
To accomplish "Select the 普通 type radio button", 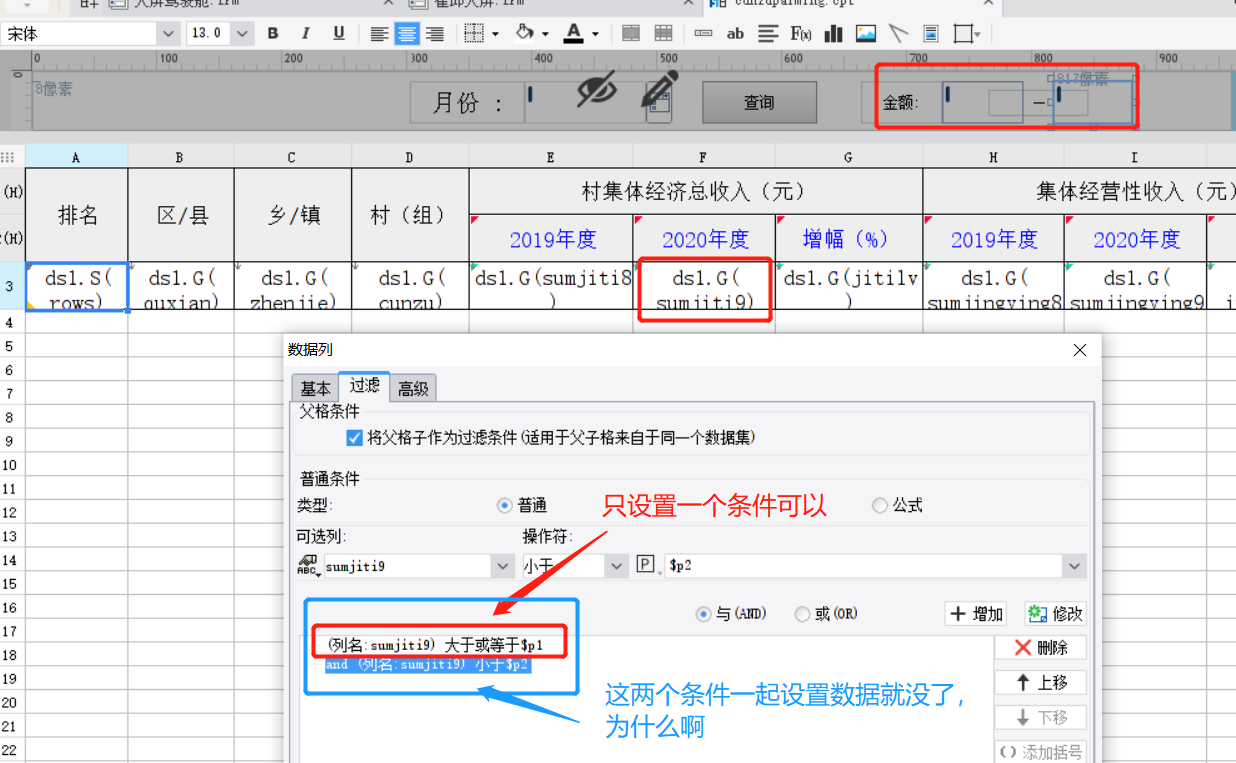I will tap(504, 506).
